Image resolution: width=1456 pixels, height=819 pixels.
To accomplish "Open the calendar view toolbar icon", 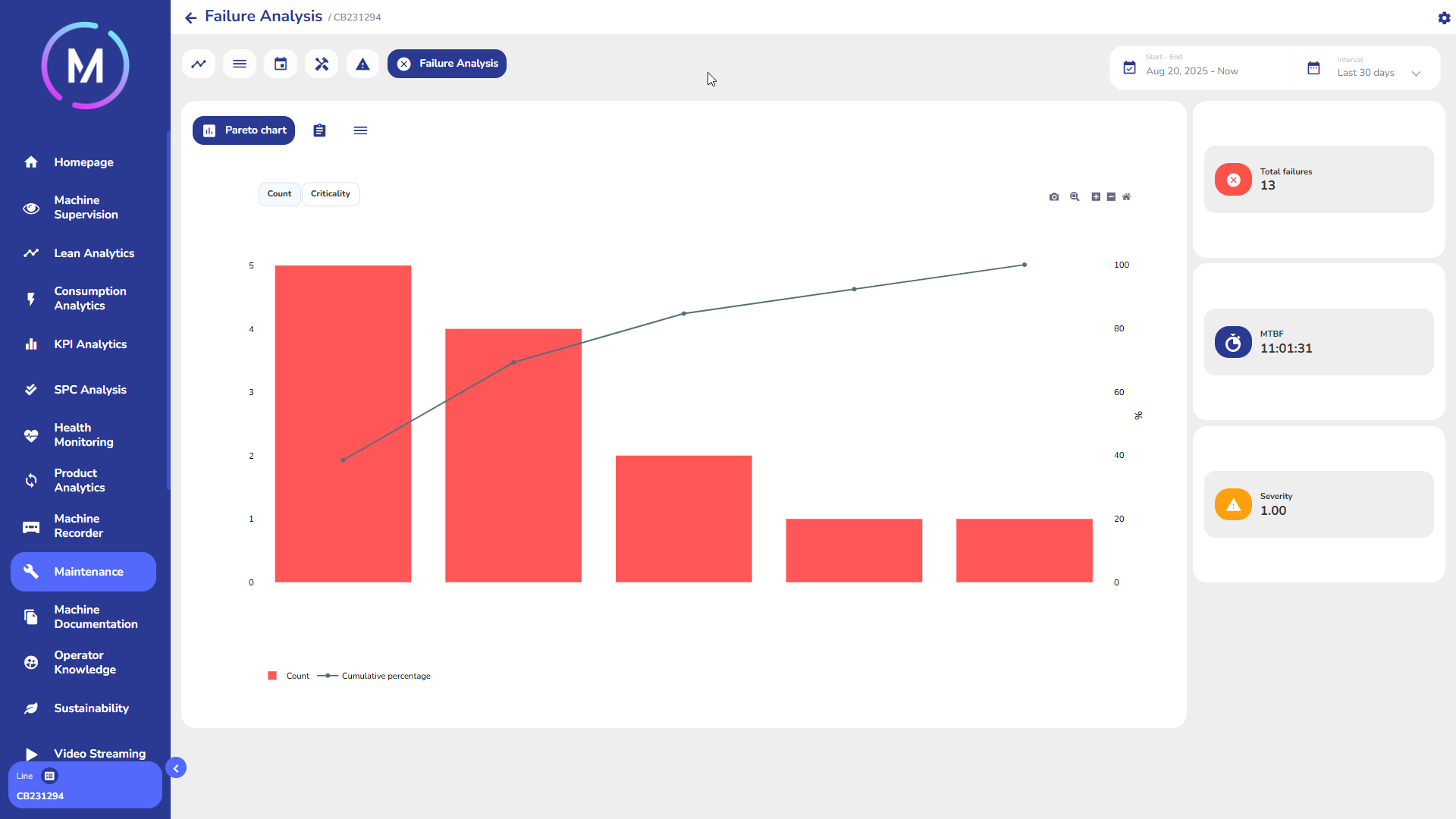I will [281, 64].
